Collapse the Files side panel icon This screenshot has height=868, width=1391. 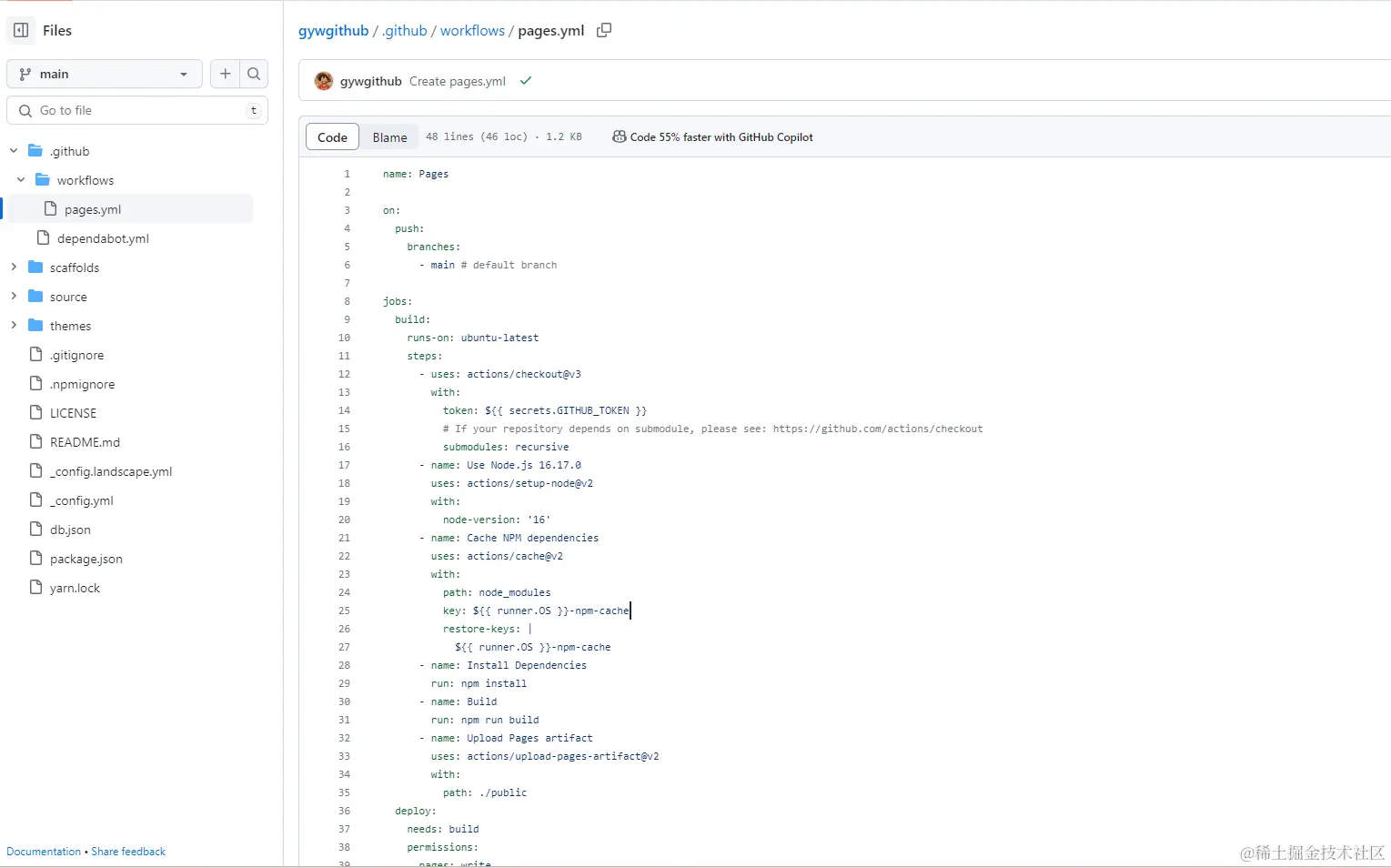(21, 30)
